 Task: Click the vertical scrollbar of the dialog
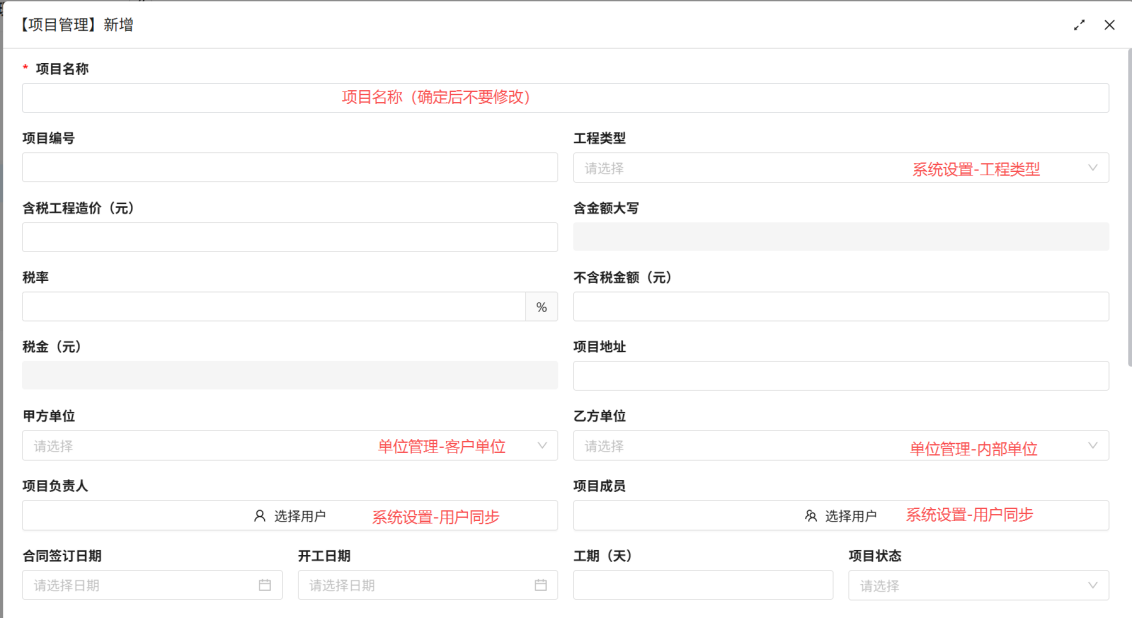(x=1129, y=208)
